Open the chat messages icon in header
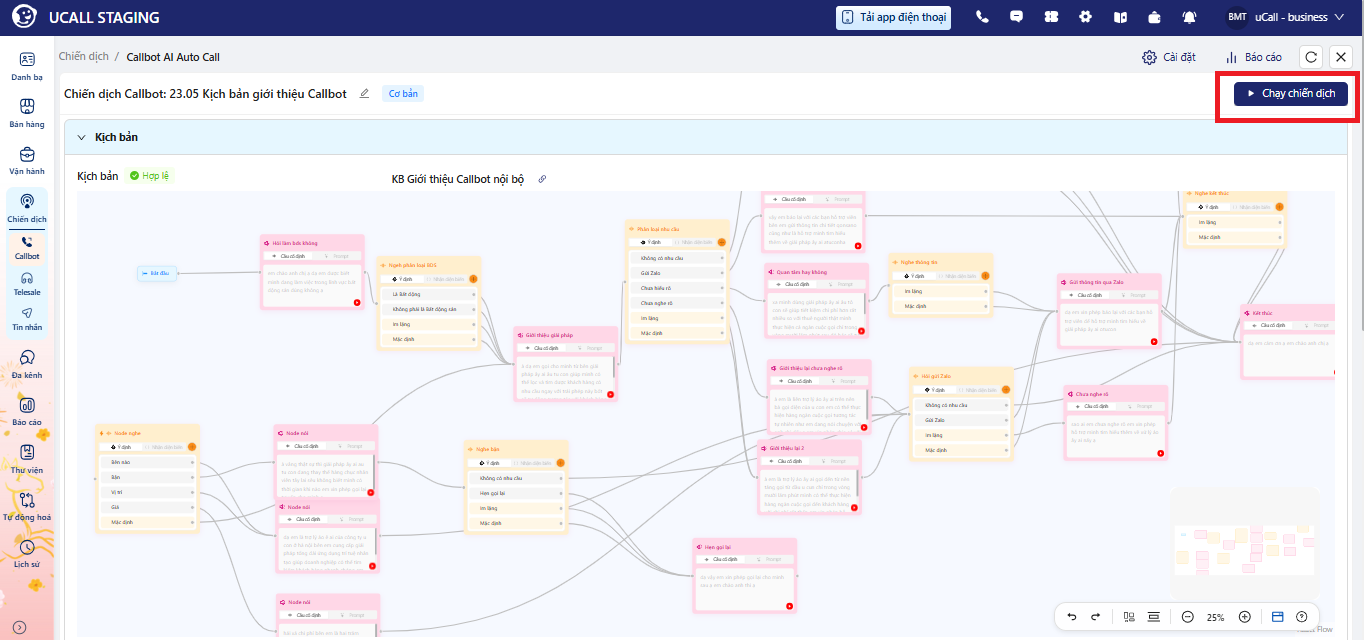 click(1016, 17)
